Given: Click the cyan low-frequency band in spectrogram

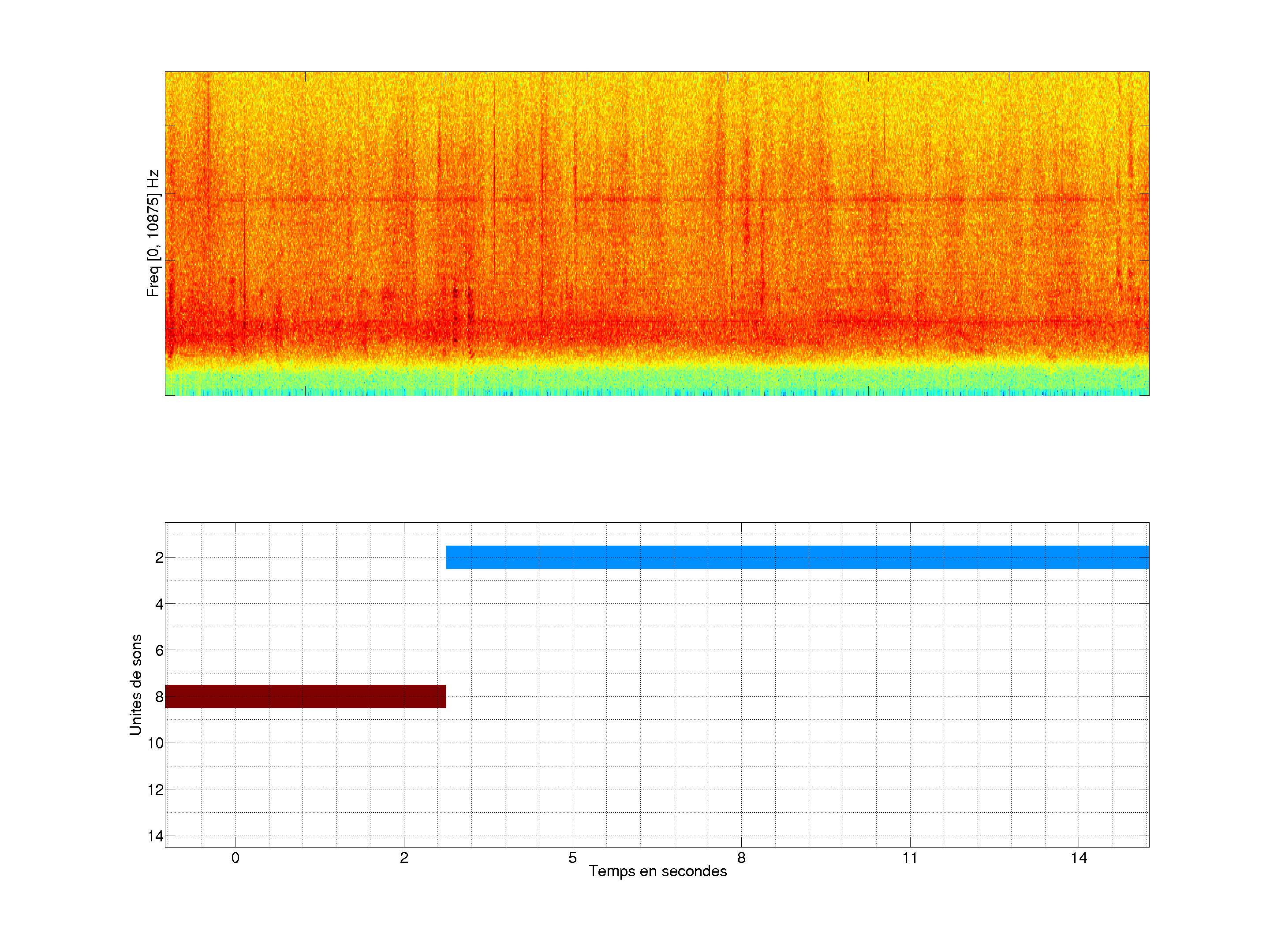Looking at the screenshot, I should click(657, 382).
